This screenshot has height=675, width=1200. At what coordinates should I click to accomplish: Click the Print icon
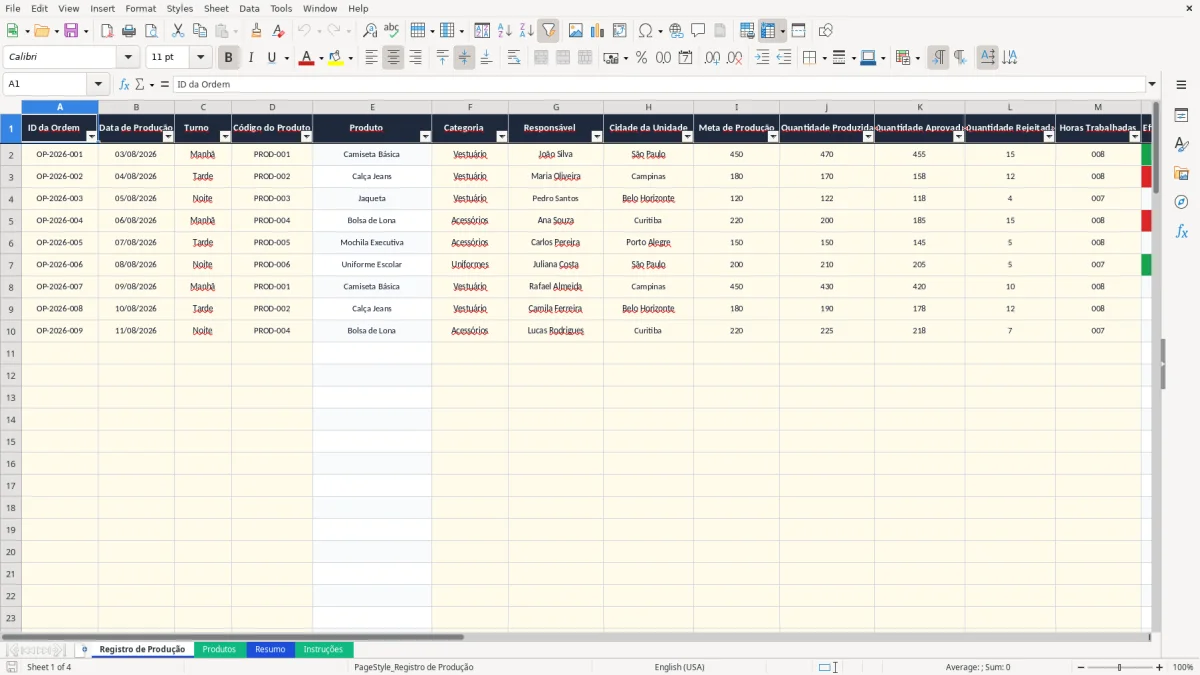pos(129,31)
